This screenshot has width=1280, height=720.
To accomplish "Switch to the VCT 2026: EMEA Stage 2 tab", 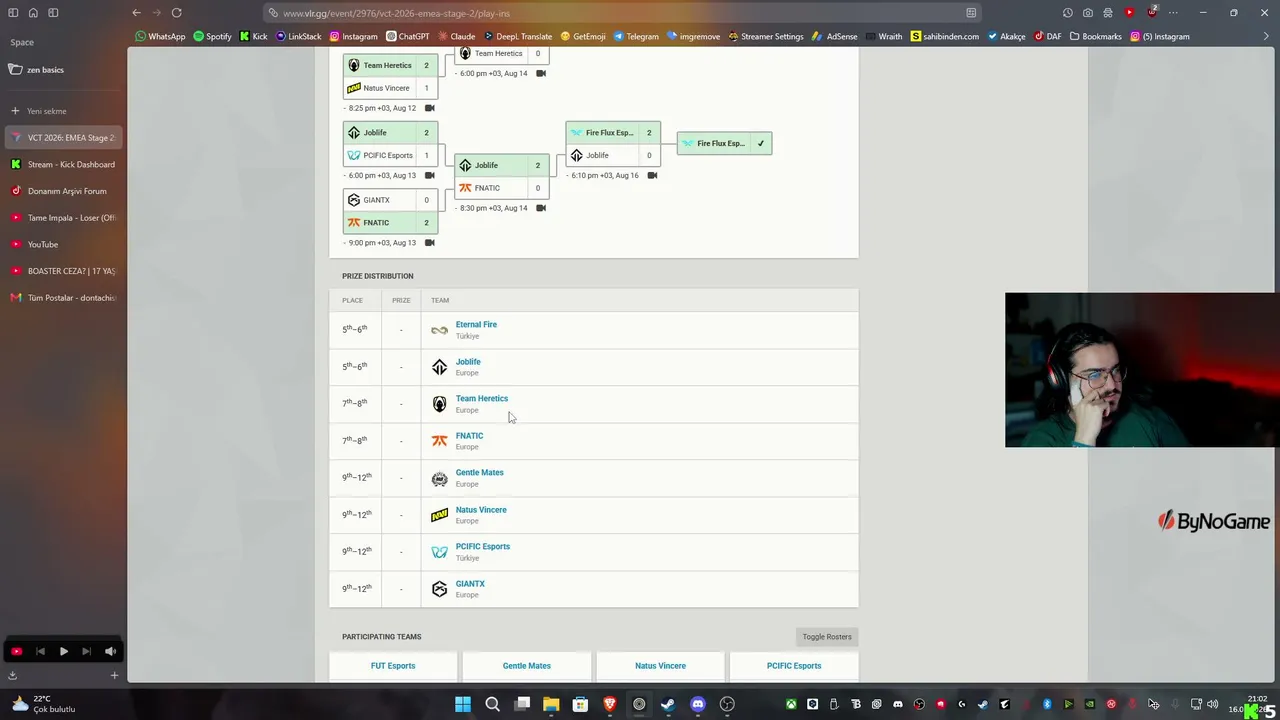I will point(63,137).
